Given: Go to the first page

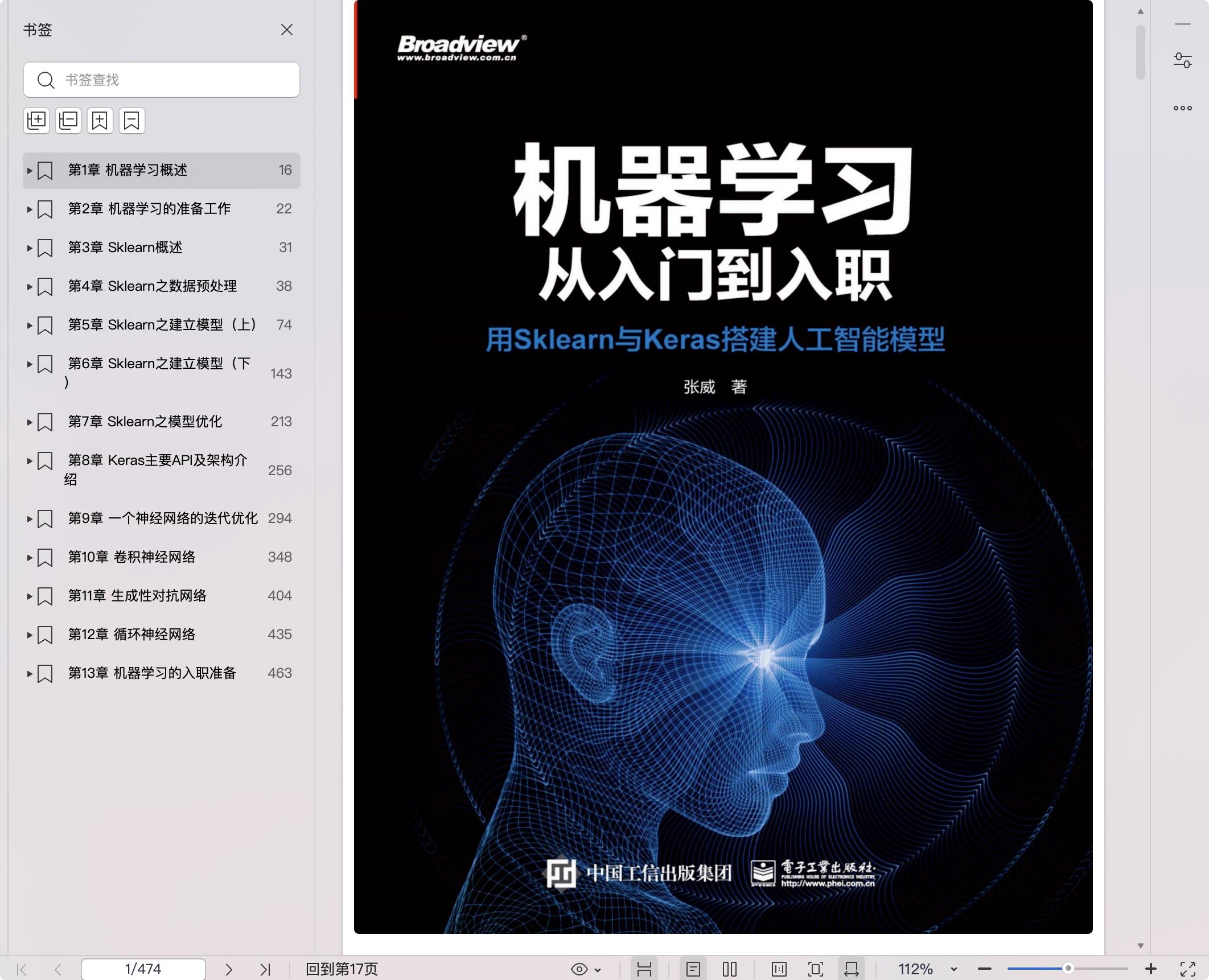Looking at the screenshot, I should click(x=22, y=969).
